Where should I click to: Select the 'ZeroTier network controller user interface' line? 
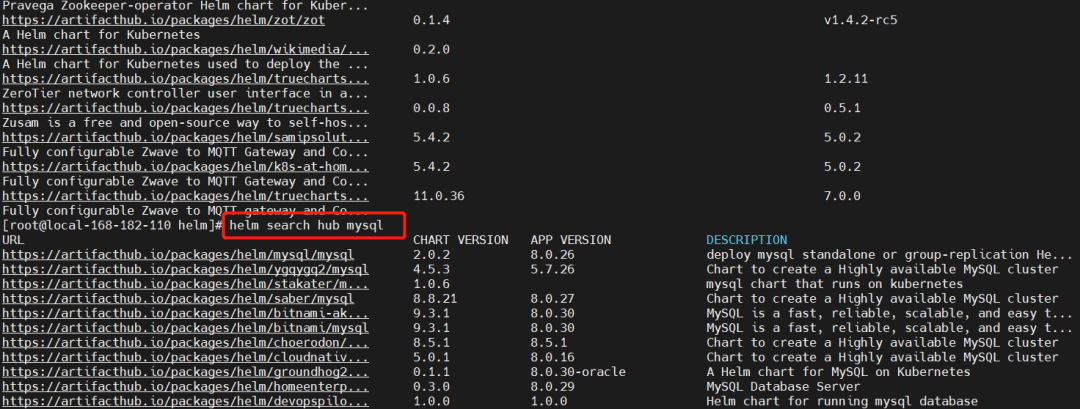185,94
